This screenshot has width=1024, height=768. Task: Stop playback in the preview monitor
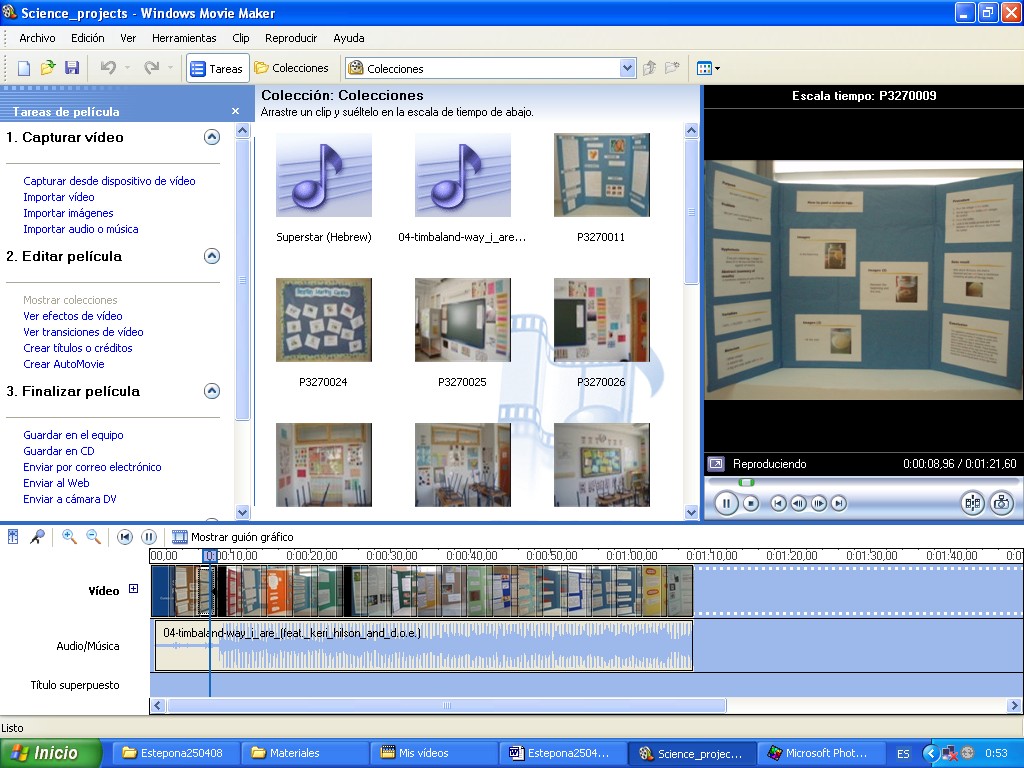point(751,503)
